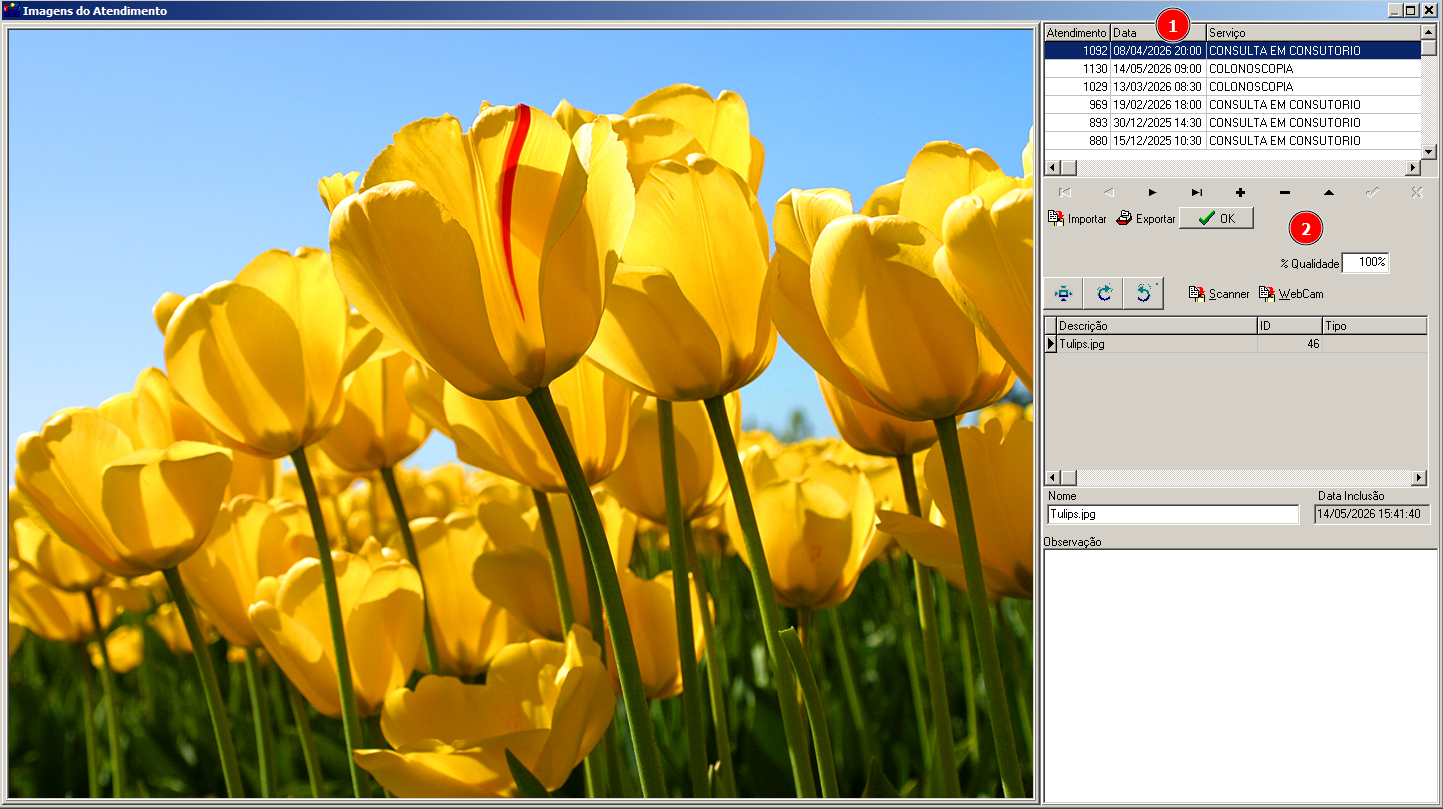
Task: Capture image from WebCam
Action: click(x=1291, y=294)
